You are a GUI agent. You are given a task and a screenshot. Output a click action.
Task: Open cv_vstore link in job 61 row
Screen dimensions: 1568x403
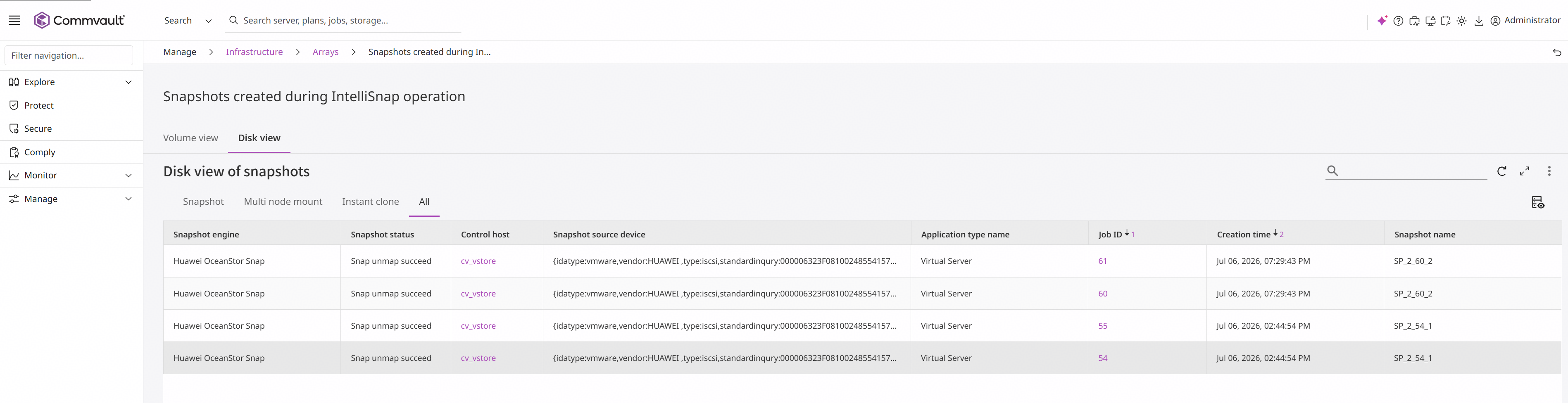(x=478, y=261)
